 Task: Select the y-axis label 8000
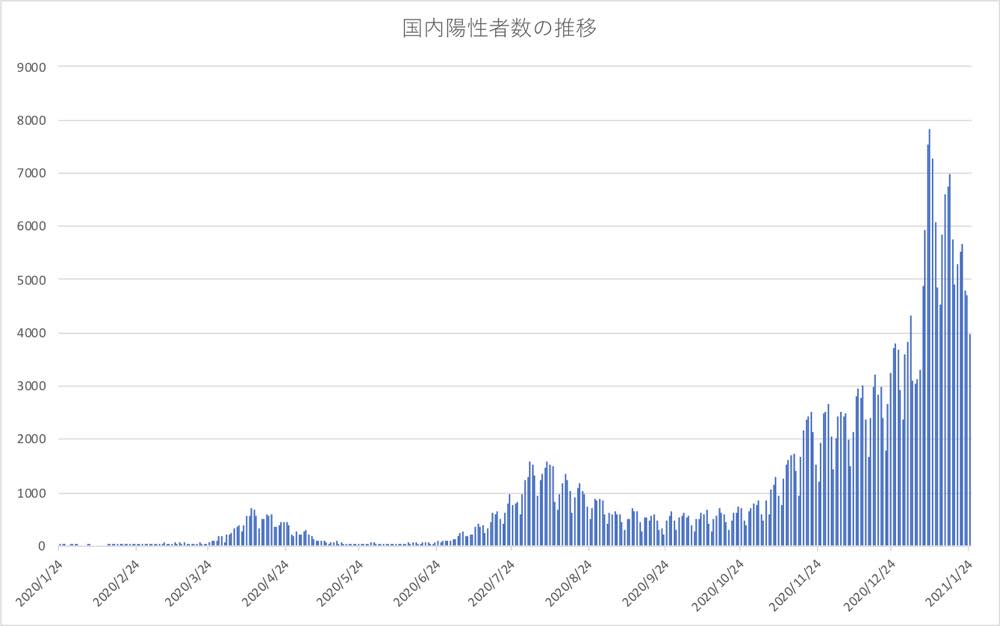point(32,120)
